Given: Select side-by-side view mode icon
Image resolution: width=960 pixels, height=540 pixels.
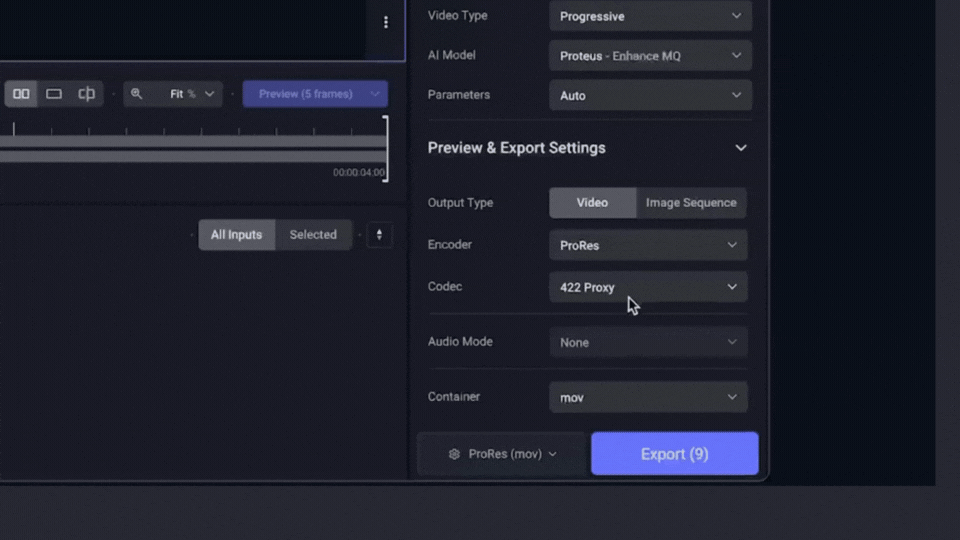Looking at the screenshot, I should pyautogui.click(x=21, y=94).
